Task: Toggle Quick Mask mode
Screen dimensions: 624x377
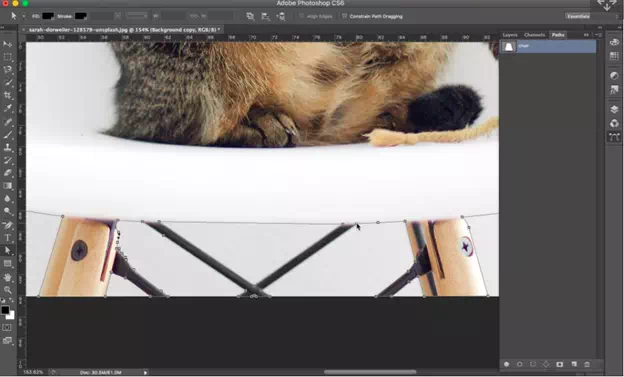Action: (7, 328)
